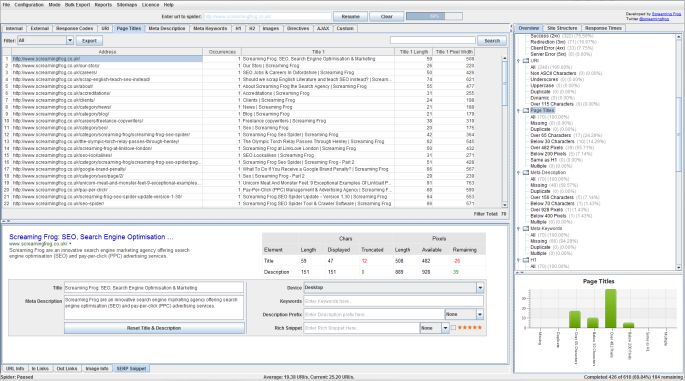Open the File menu
This screenshot has width=685, height=381.
(x=6, y=5)
